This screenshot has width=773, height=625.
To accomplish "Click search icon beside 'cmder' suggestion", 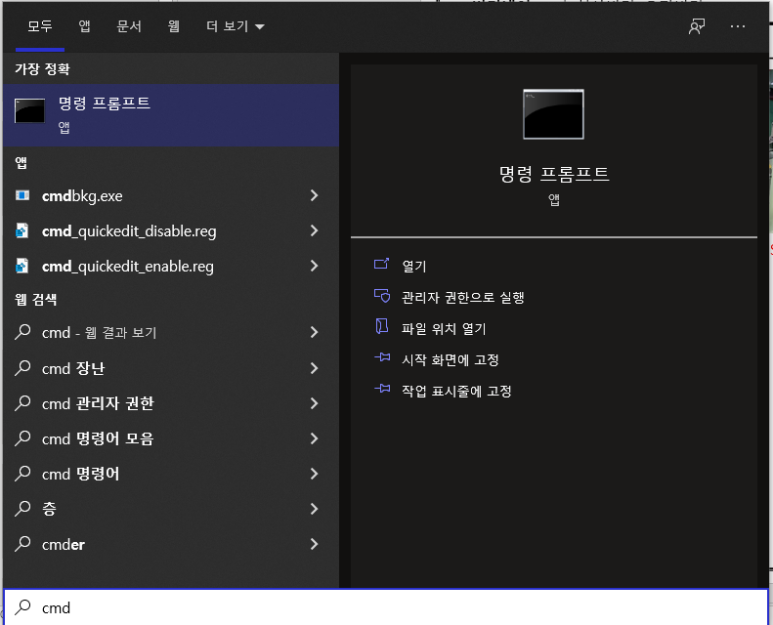I will pos(23,544).
